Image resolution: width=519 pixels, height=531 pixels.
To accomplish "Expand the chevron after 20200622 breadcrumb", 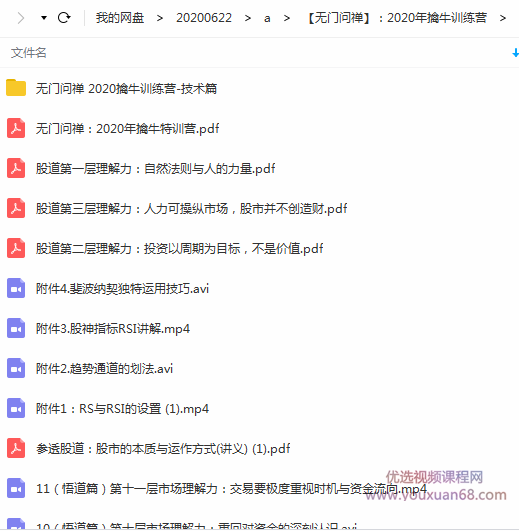I will coord(248,18).
